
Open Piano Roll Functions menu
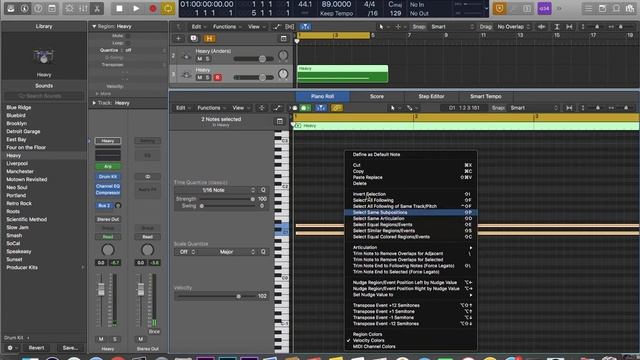point(211,108)
